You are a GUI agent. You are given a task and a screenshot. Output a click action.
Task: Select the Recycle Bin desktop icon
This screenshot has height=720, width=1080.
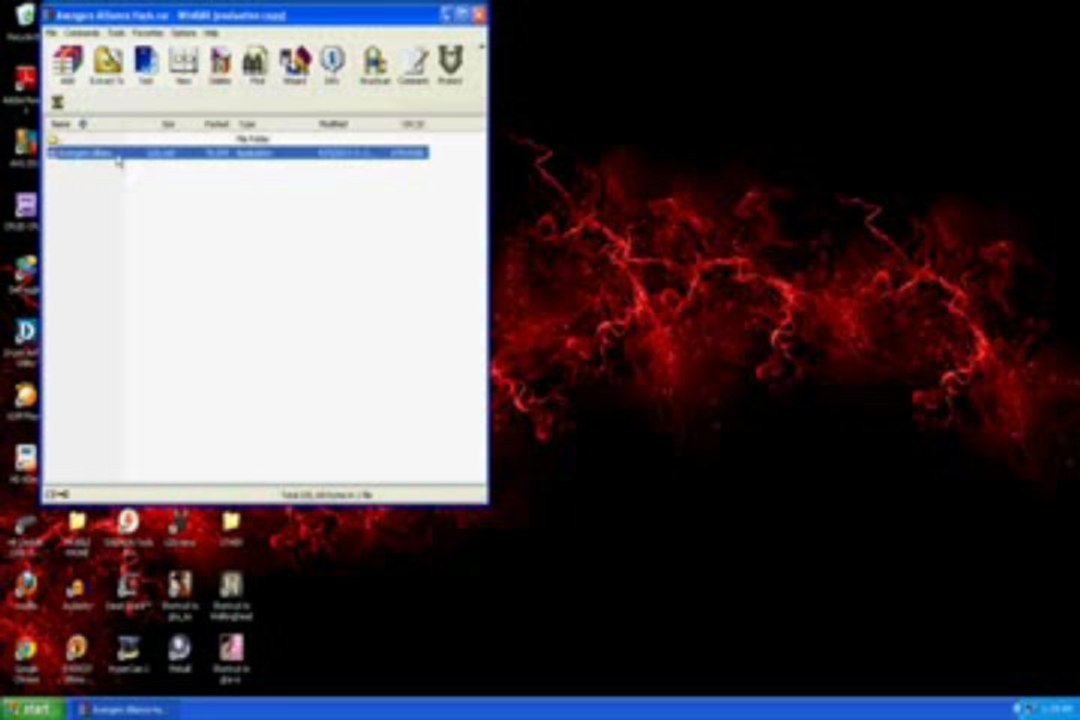24,22
